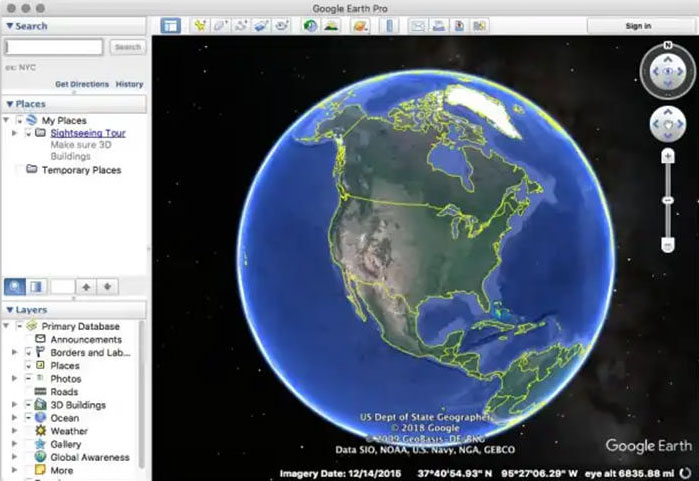
Task: Click the Look joystick left arrow
Action: pos(655,71)
